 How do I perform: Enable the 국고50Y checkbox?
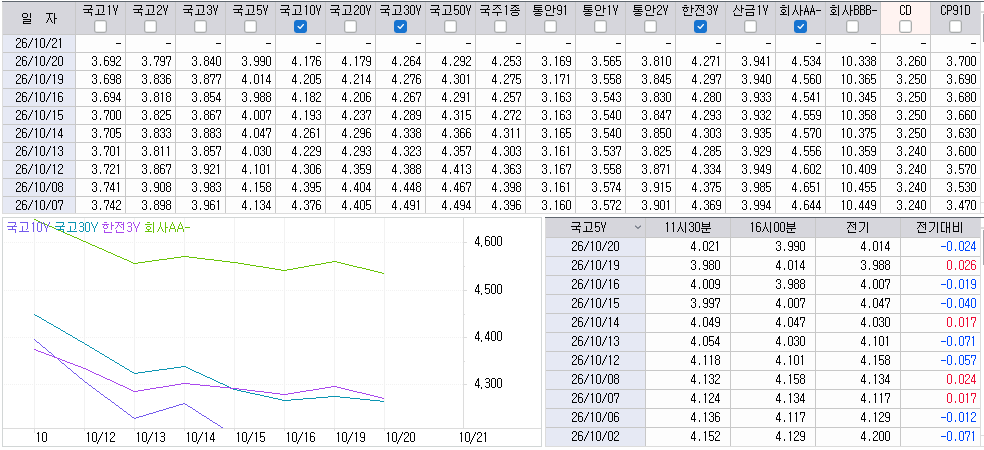point(451,26)
